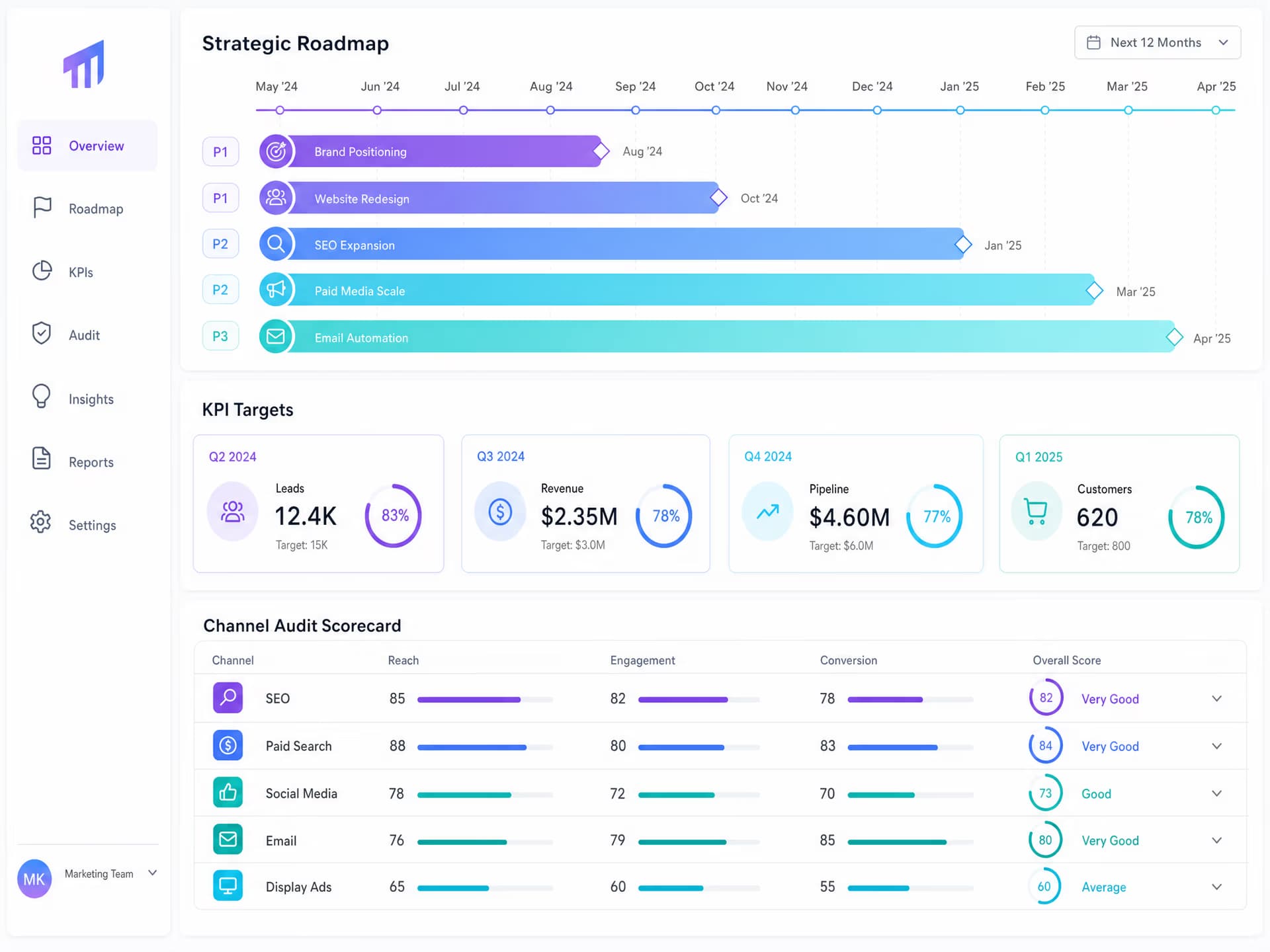Click the Reports document icon
The width and height of the screenshot is (1270, 952).
pyautogui.click(x=41, y=458)
